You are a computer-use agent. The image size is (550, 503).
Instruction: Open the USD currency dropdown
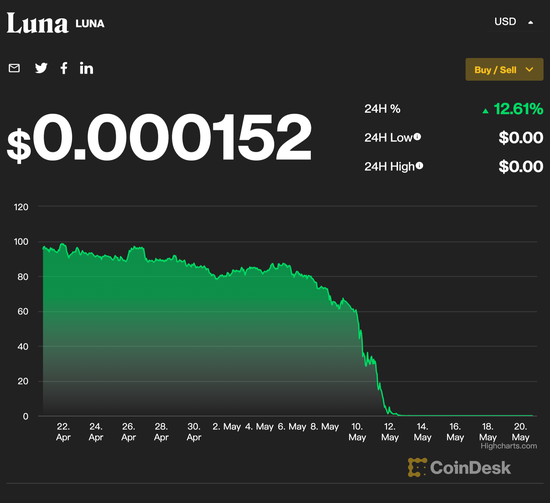[x=514, y=22]
